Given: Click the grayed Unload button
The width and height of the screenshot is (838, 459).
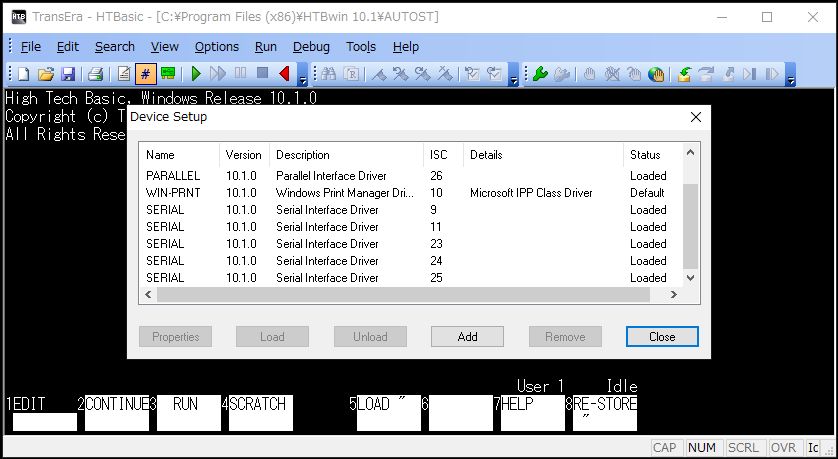Looking at the screenshot, I should tap(370, 337).
